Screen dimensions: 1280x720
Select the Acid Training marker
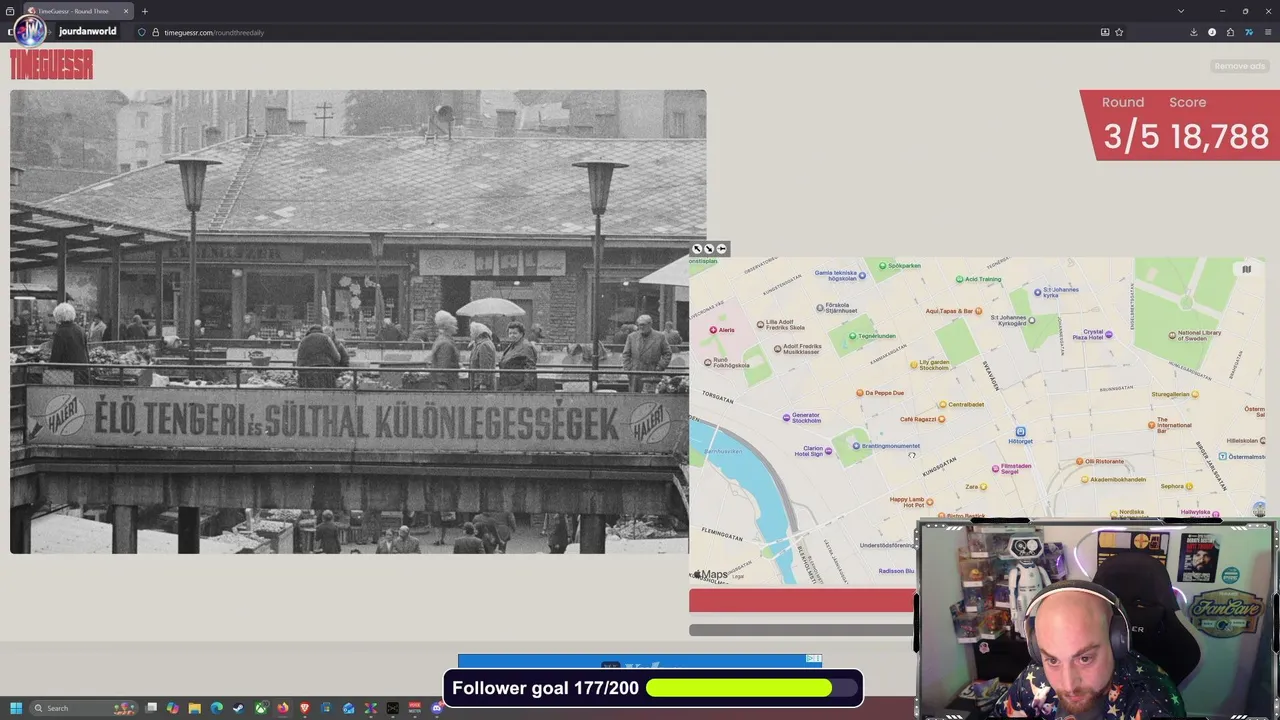pos(959,279)
